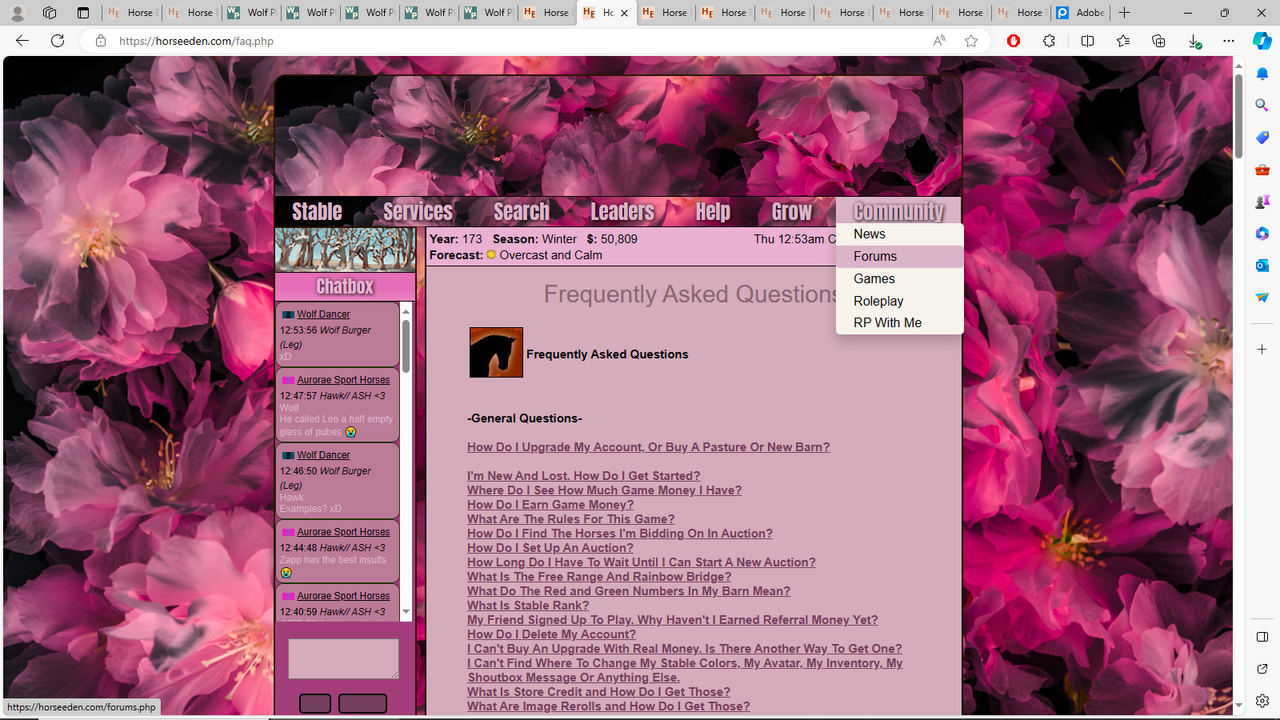Click the winter trees banner above the Chatbox
Viewport: 1280px width, 720px height.
345,248
